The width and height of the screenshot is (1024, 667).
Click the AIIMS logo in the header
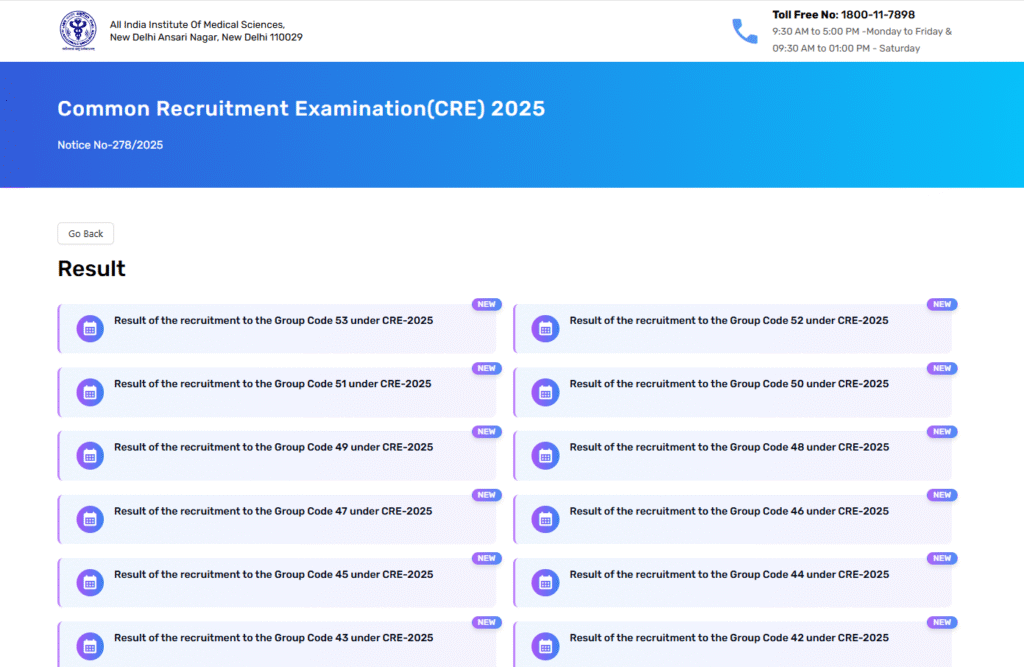pos(78,30)
